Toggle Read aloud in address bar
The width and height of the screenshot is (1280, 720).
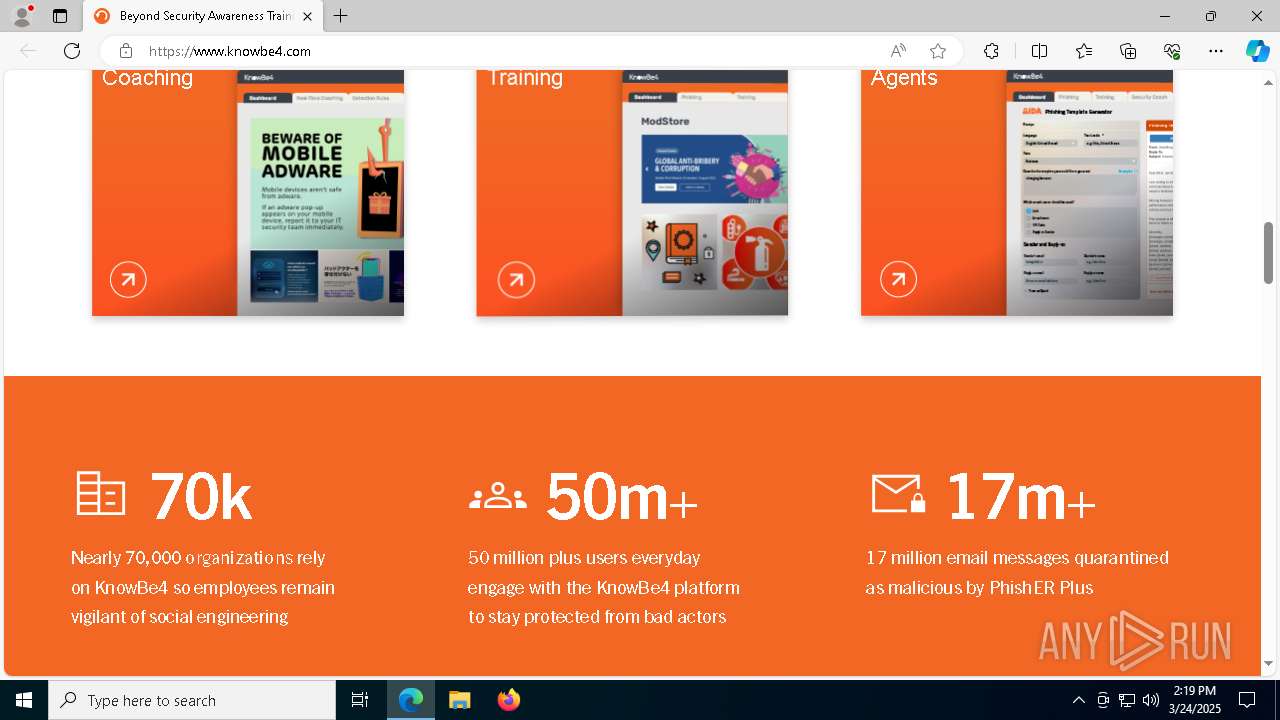coord(898,51)
